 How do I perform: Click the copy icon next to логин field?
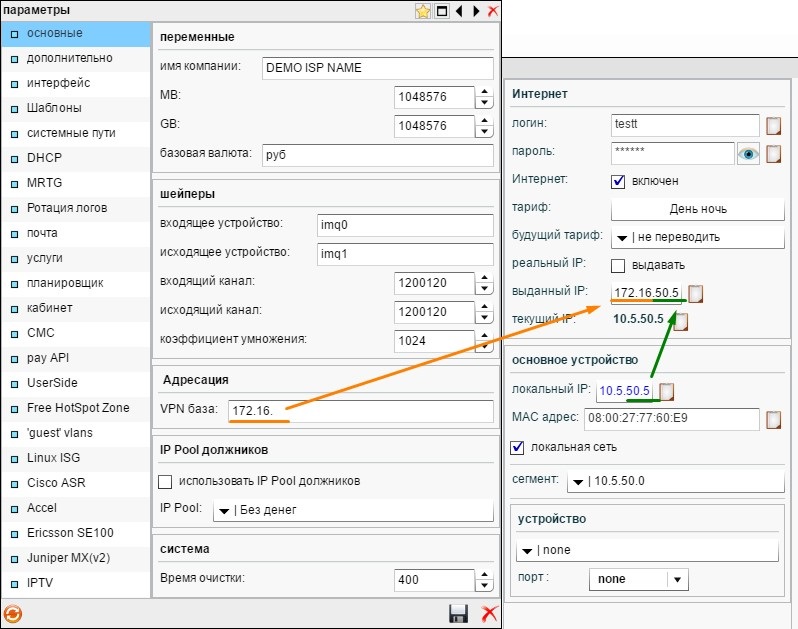click(773, 126)
